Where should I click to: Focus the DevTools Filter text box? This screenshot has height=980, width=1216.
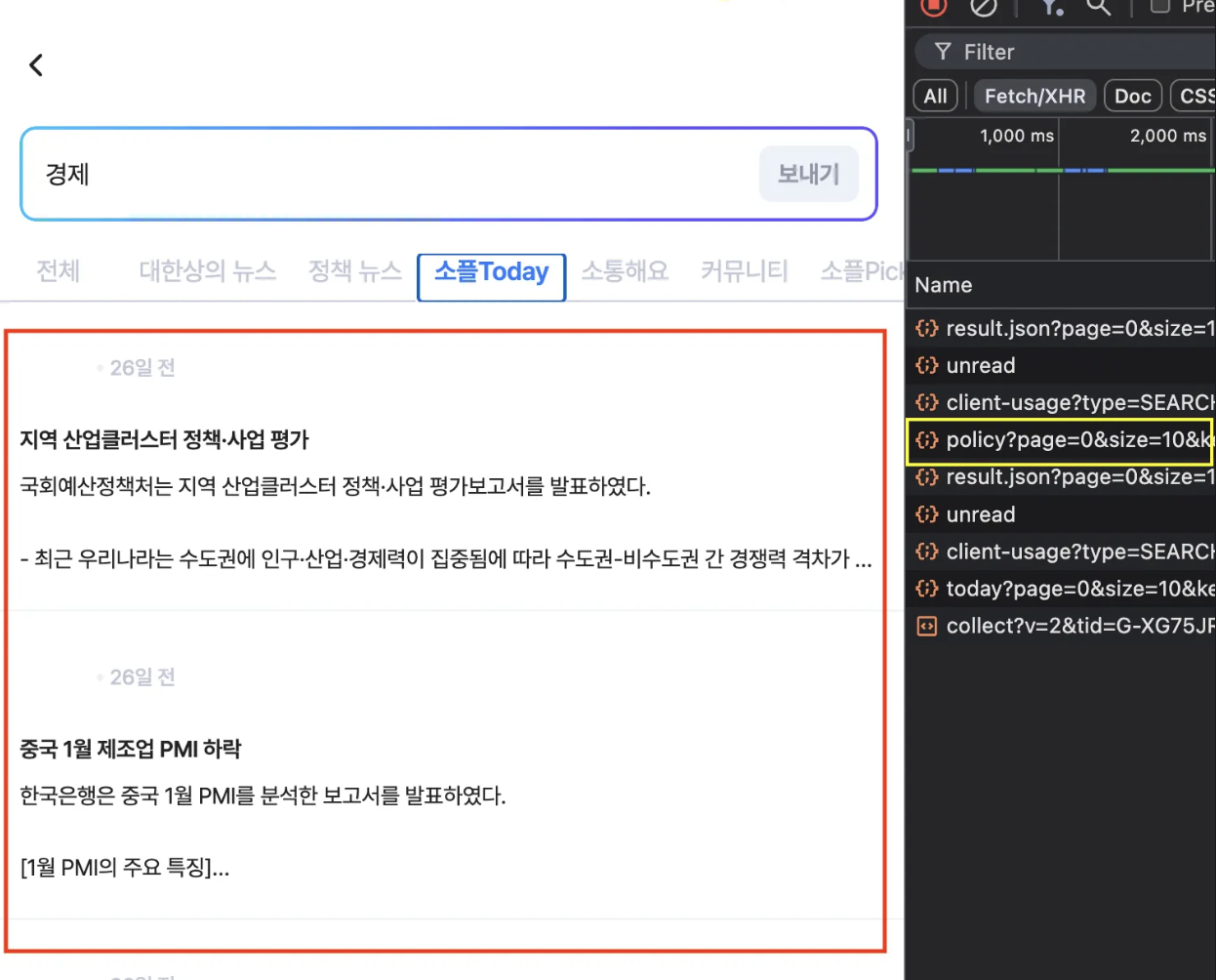1066,52
